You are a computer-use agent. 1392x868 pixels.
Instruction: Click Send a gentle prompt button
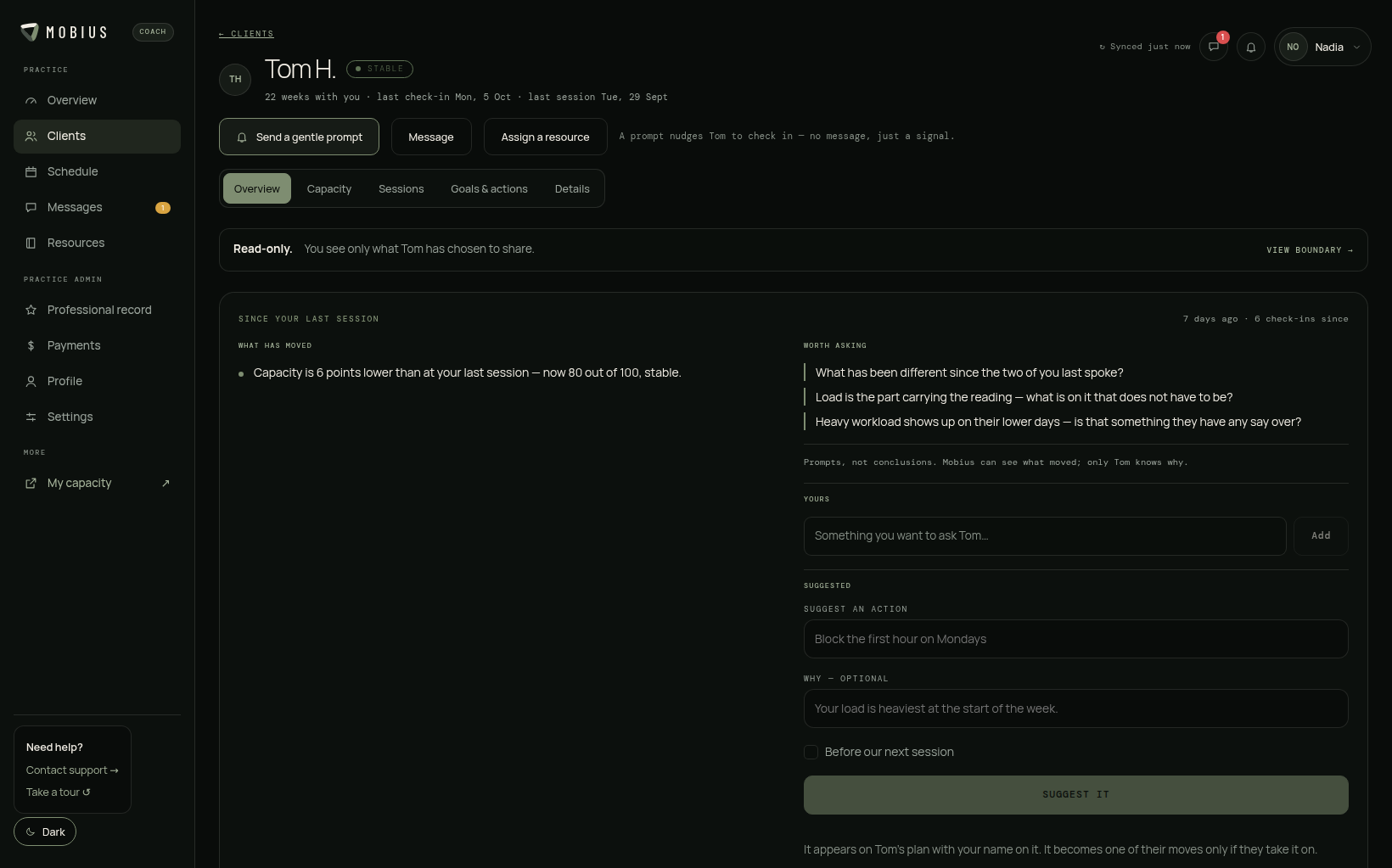tap(299, 137)
